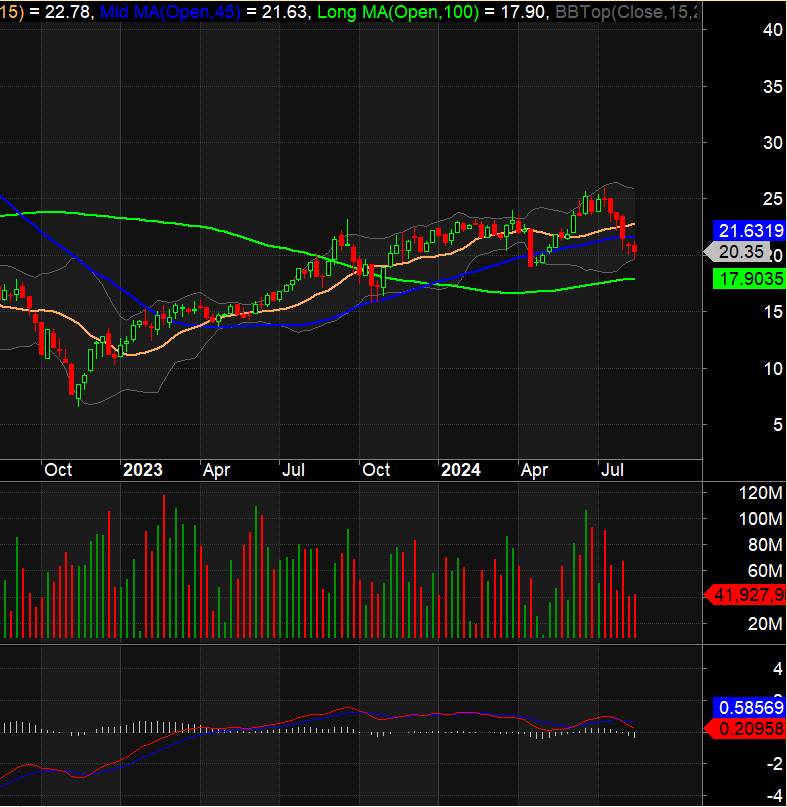Select the blue 0.58569 indicator tag
787x807 pixels.
[748, 706]
